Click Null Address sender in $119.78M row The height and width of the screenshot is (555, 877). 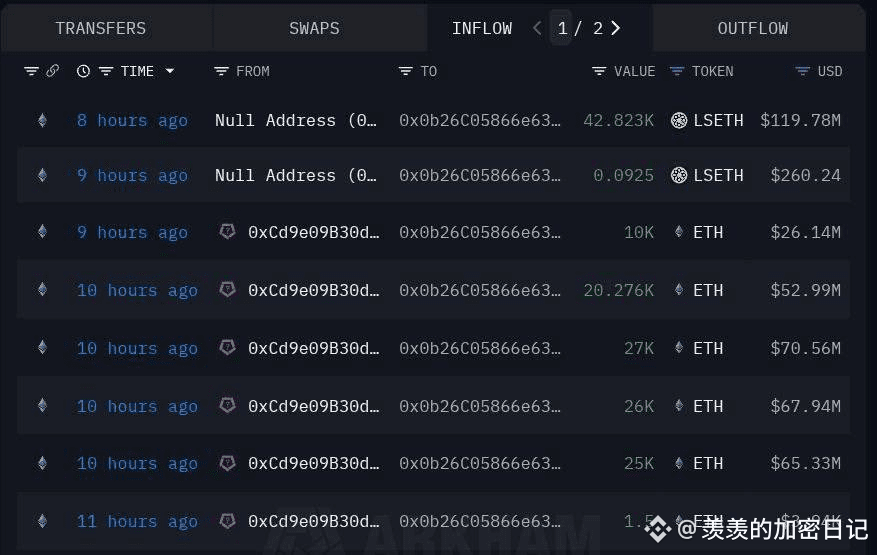click(x=296, y=120)
